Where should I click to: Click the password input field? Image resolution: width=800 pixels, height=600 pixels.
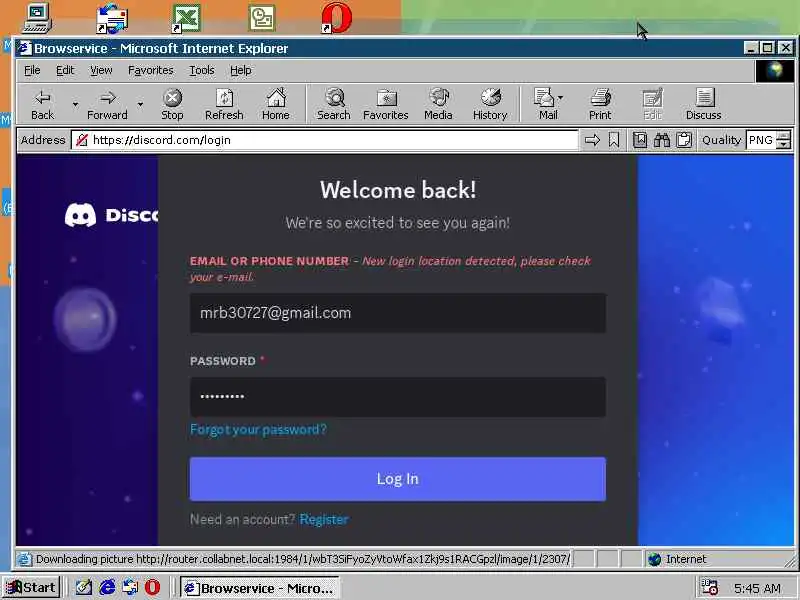pos(398,397)
